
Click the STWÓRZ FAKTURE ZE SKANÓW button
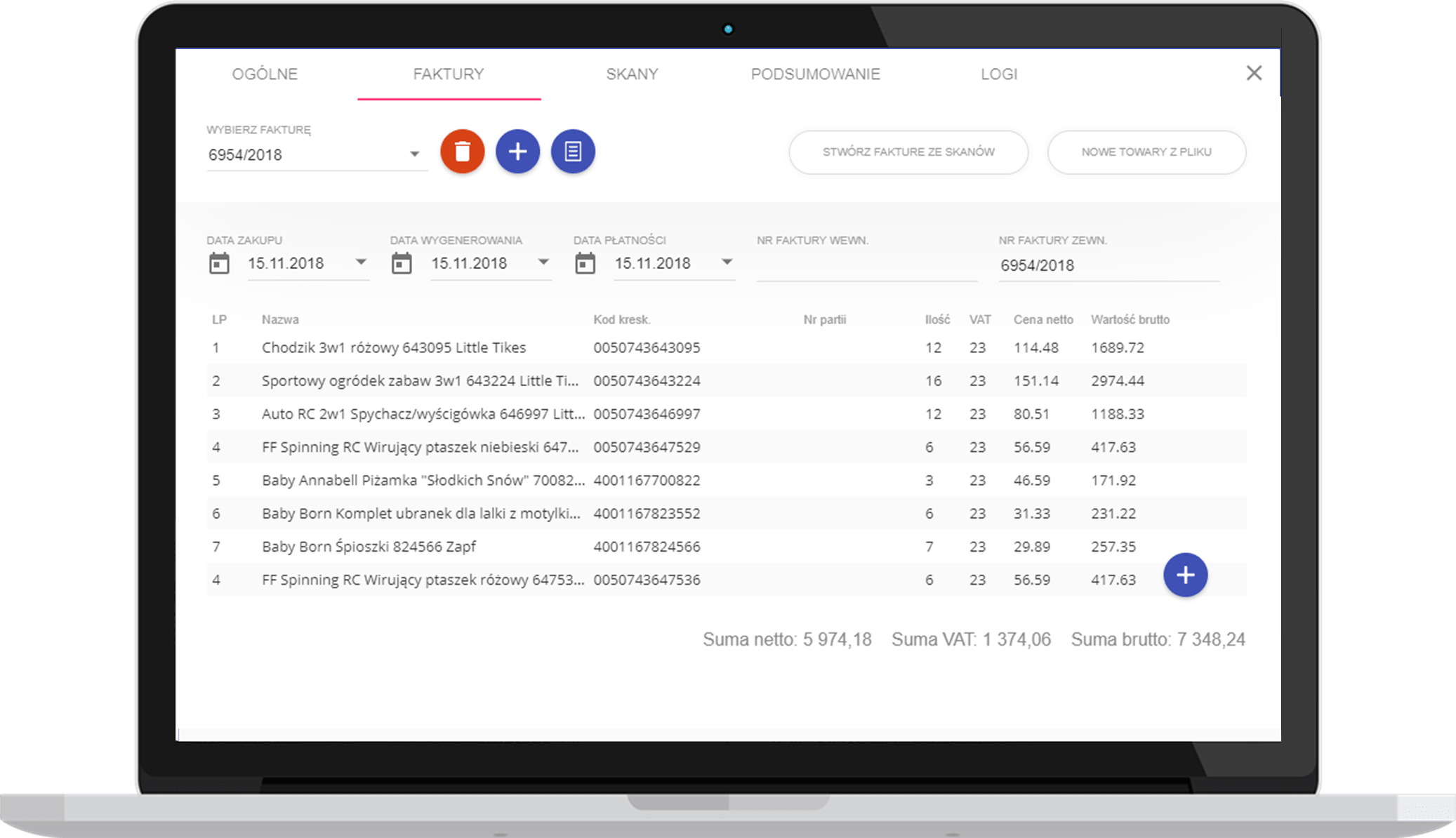click(908, 152)
